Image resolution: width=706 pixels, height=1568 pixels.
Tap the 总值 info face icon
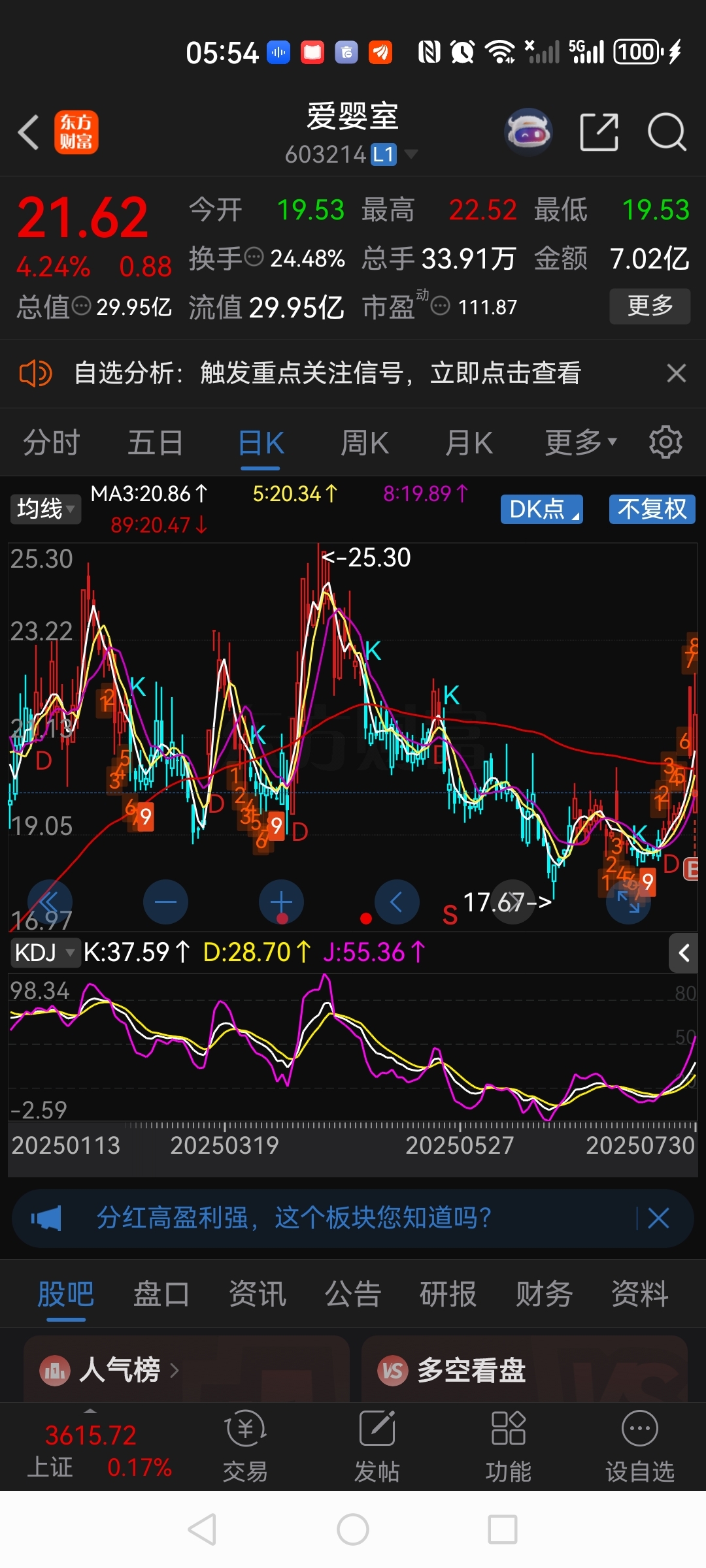tap(81, 305)
